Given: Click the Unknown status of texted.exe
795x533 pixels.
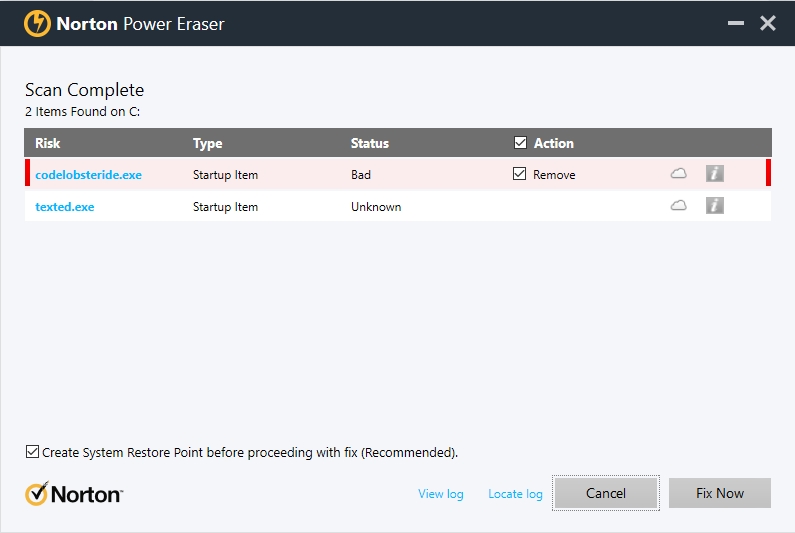Looking at the screenshot, I should tap(376, 207).
